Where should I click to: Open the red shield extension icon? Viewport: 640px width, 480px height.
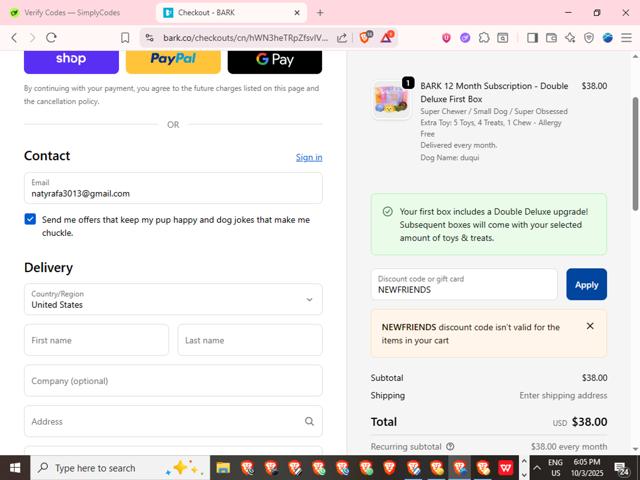[x=446, y=38]
